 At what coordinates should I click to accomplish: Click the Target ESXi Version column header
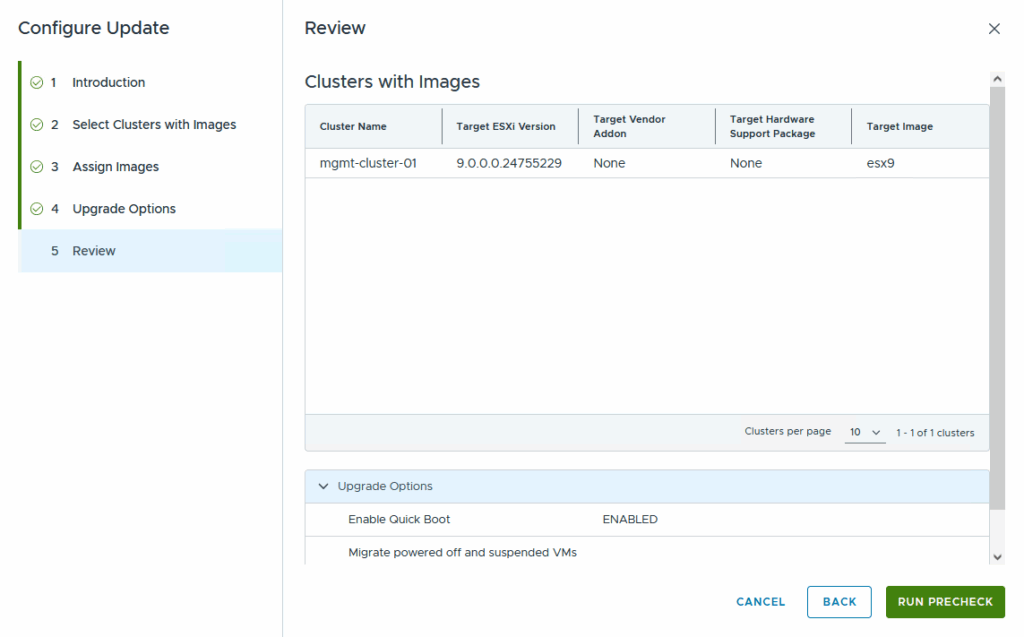click(505, 127)
